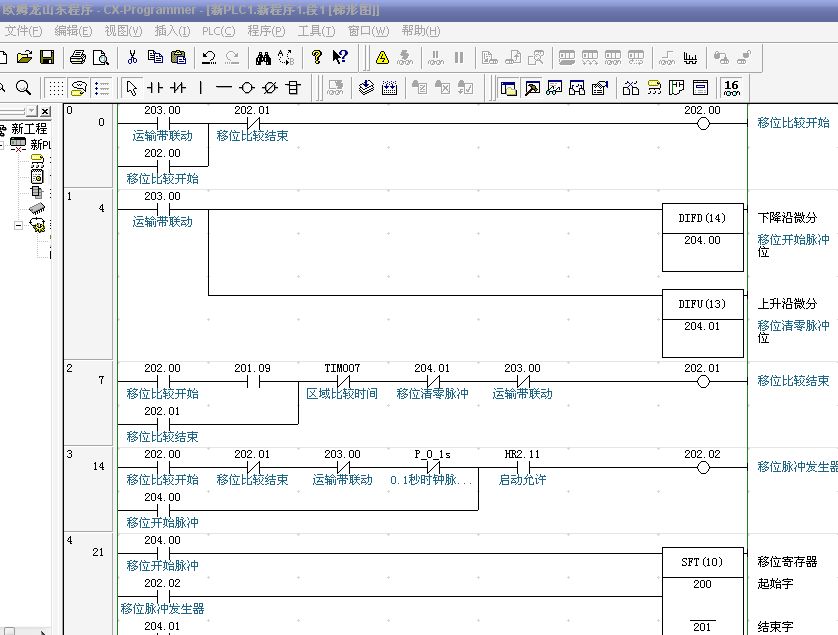
Task: Toggle the show comments toolbar button
Action: coord(78,88)
